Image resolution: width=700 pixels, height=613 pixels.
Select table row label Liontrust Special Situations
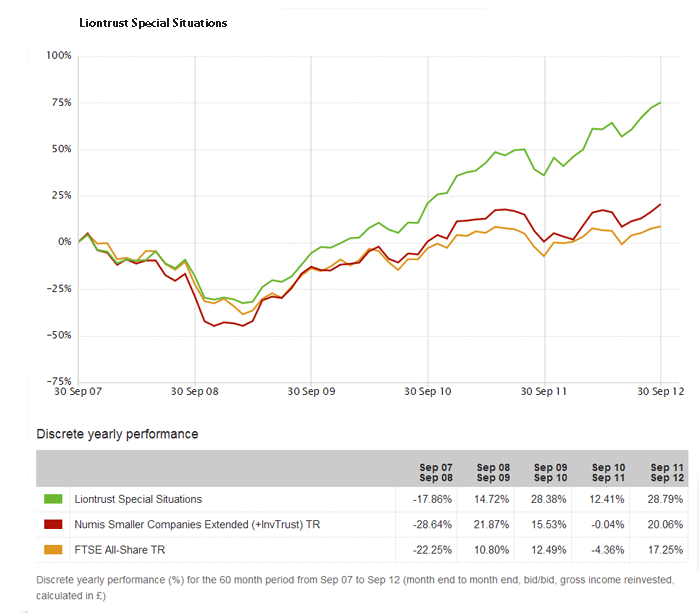pyautogui.click(x=138, y=499)
